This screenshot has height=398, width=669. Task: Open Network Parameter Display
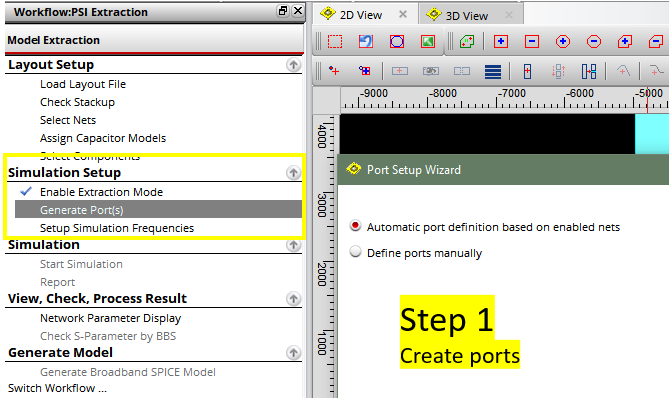(111, 318)
